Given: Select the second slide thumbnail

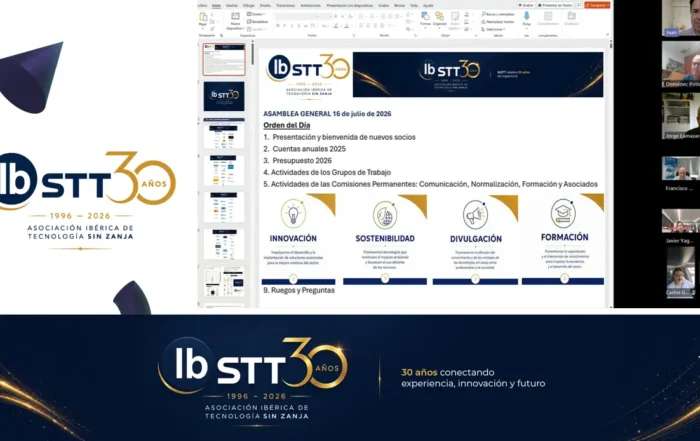Looking at the screenshot, I should click(224, 96).
